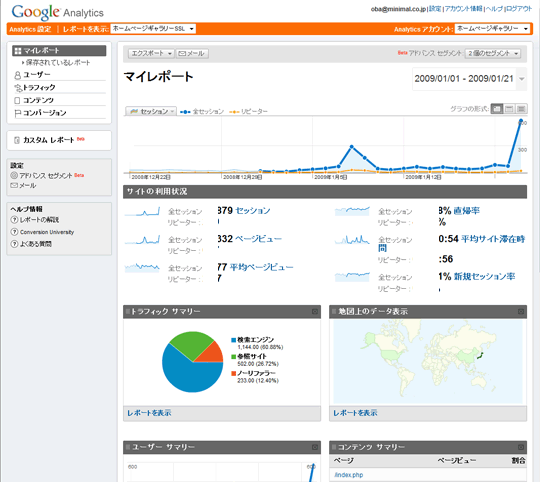The height and width of the screenshot is (482, 540).
Task: Open the エクスポート dropdown
Action: pyautogui.click(x=151, y=53)
